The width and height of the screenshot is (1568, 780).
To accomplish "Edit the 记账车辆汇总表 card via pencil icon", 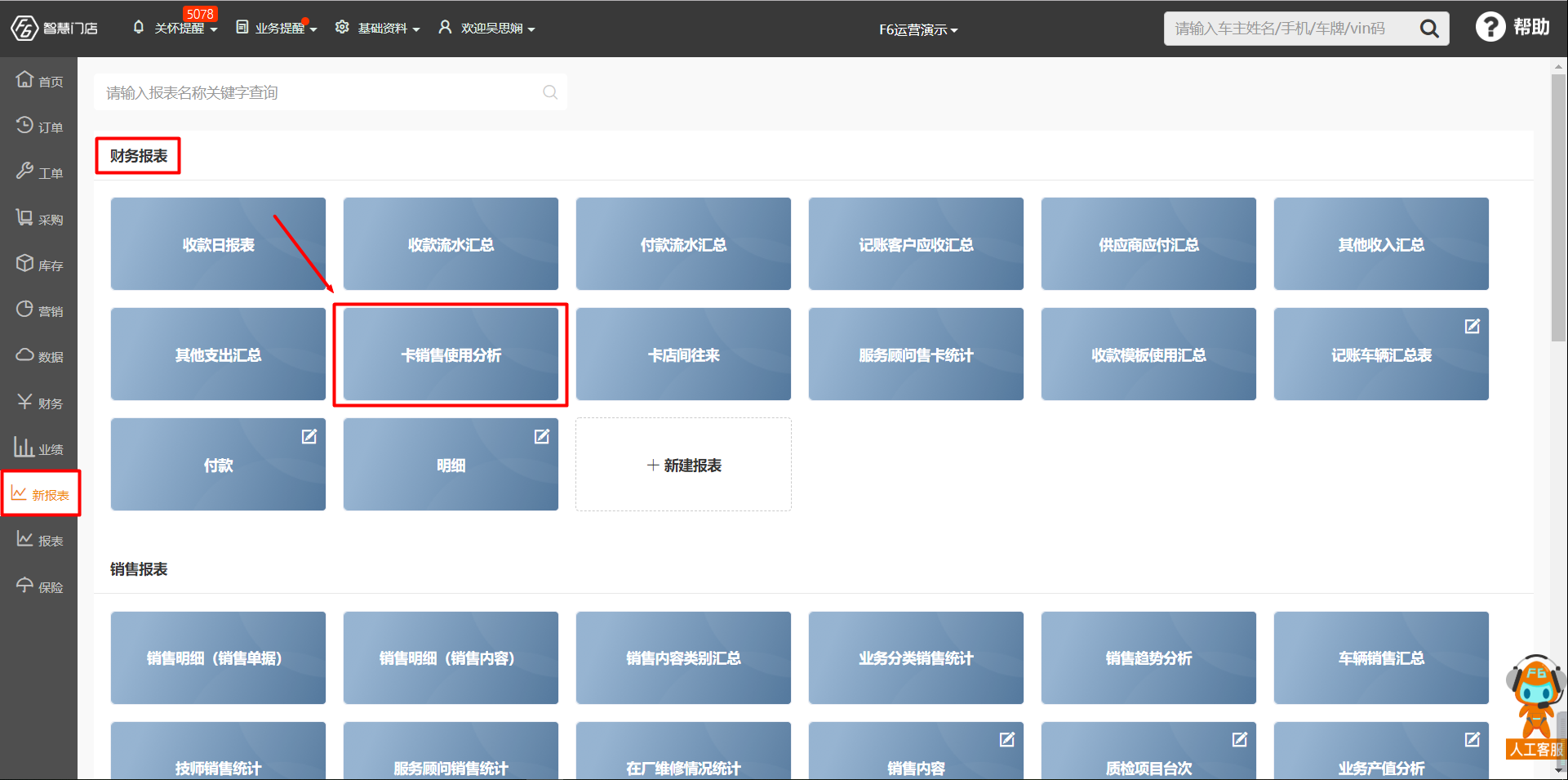I will (1472, 326).
